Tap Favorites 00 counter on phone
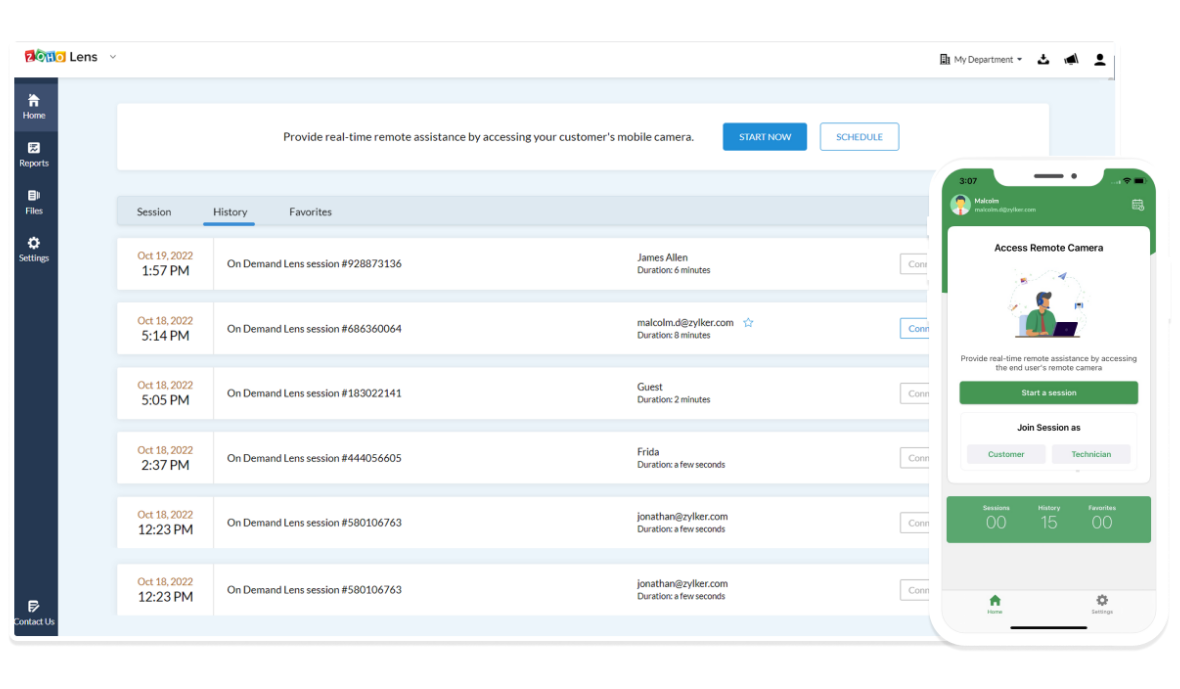This screenshot has width=1180, height=689. click(1102, 518)
